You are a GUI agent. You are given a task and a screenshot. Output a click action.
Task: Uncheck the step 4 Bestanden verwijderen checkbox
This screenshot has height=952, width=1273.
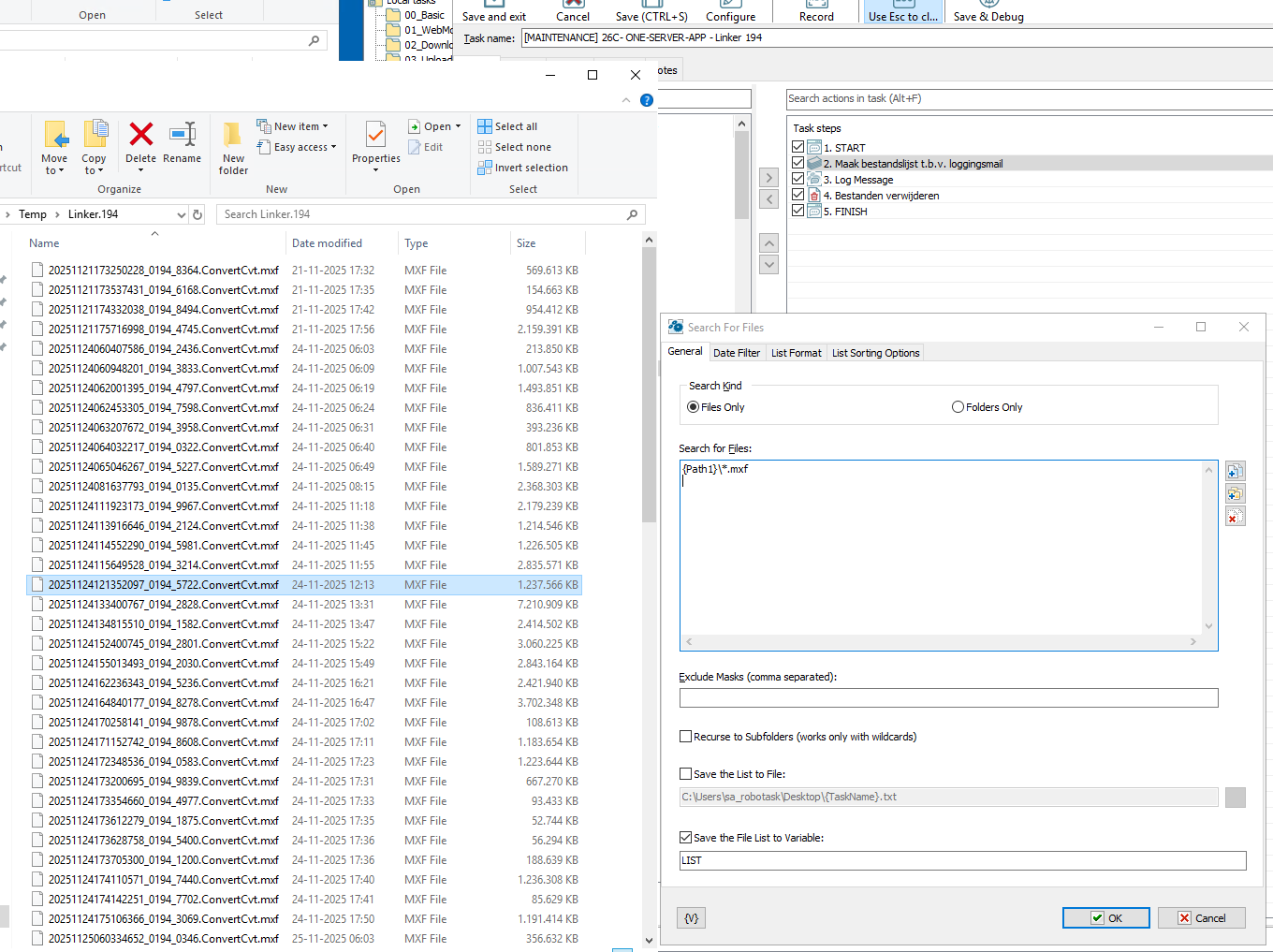click(798, 195)
